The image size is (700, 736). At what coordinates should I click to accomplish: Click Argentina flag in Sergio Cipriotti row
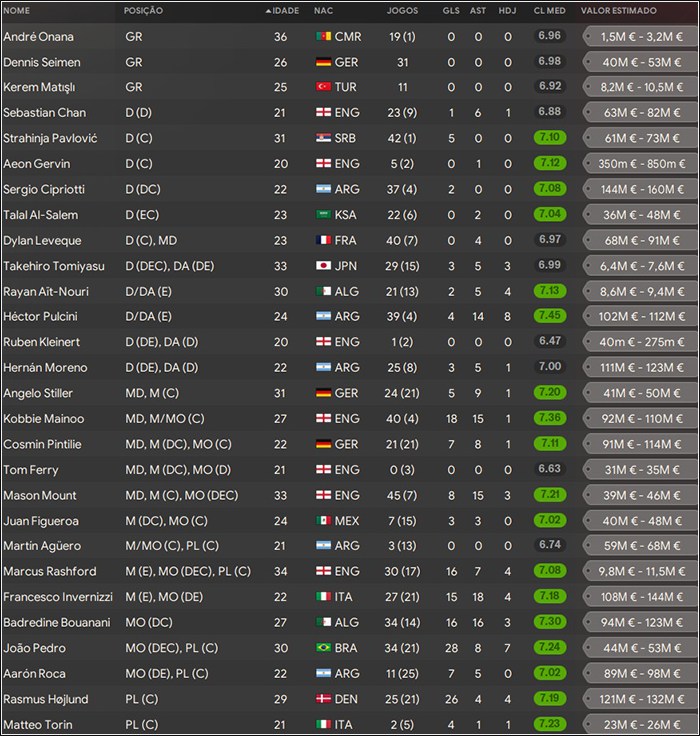tap(323, 189)
